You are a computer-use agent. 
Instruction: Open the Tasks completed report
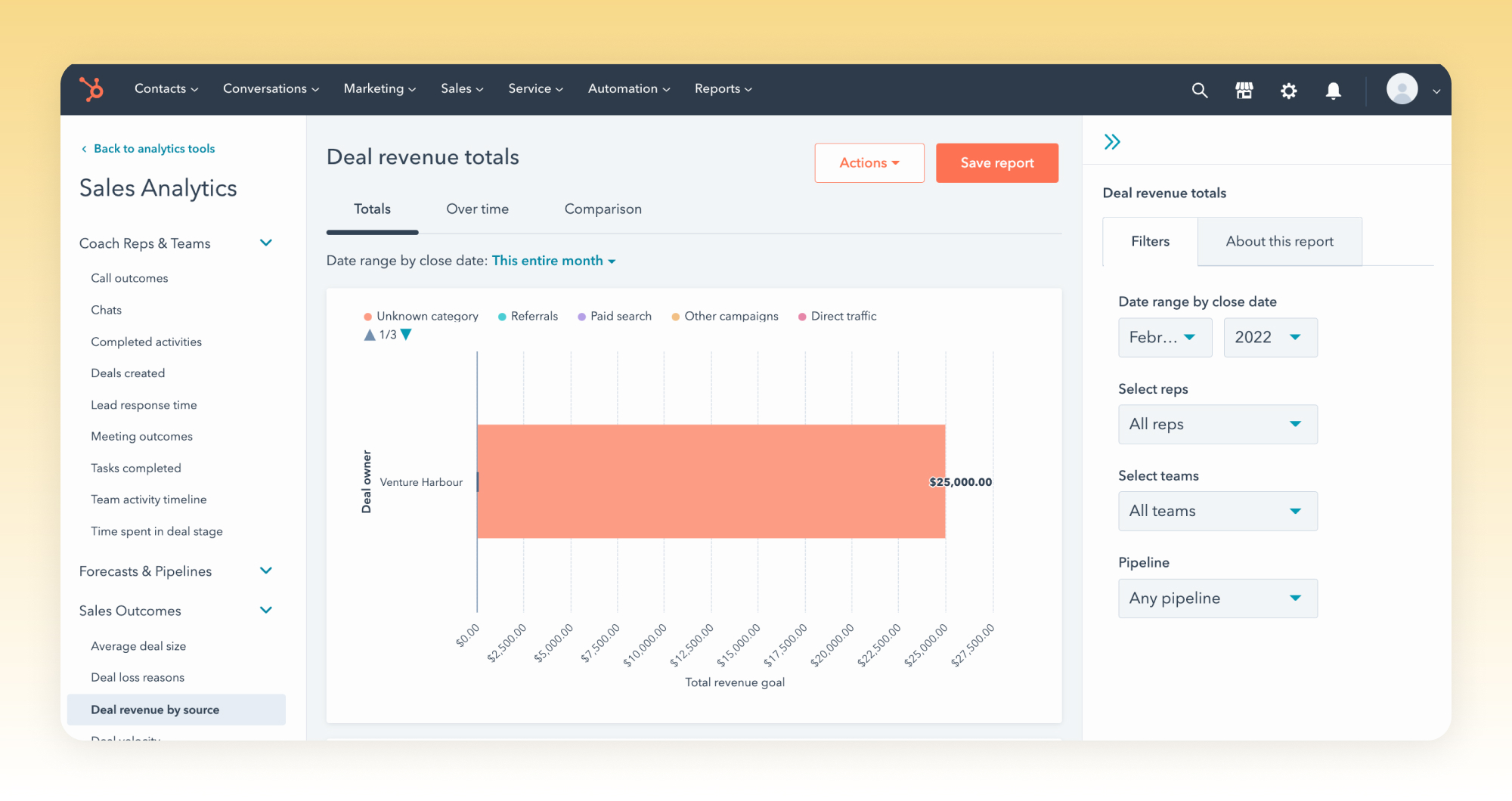[136, 469]
